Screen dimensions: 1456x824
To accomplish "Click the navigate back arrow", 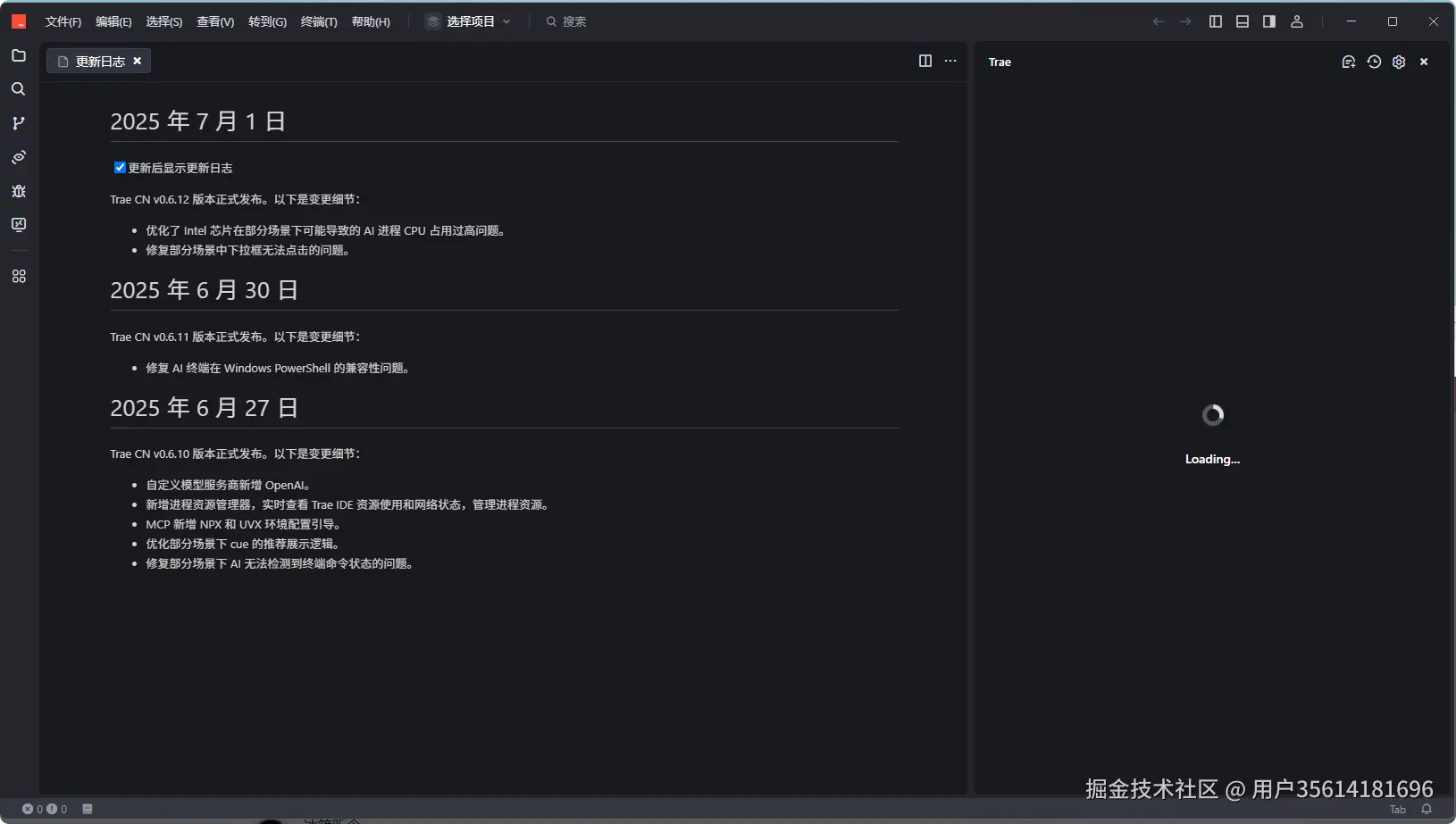I will click(1158, 21).
